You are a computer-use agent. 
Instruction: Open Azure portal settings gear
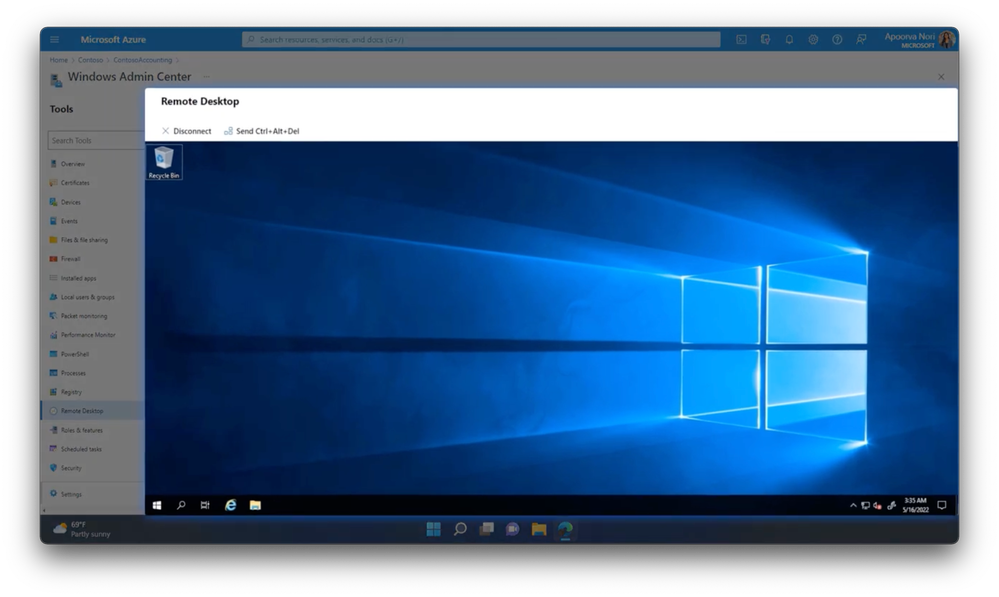tap(813, 40)
